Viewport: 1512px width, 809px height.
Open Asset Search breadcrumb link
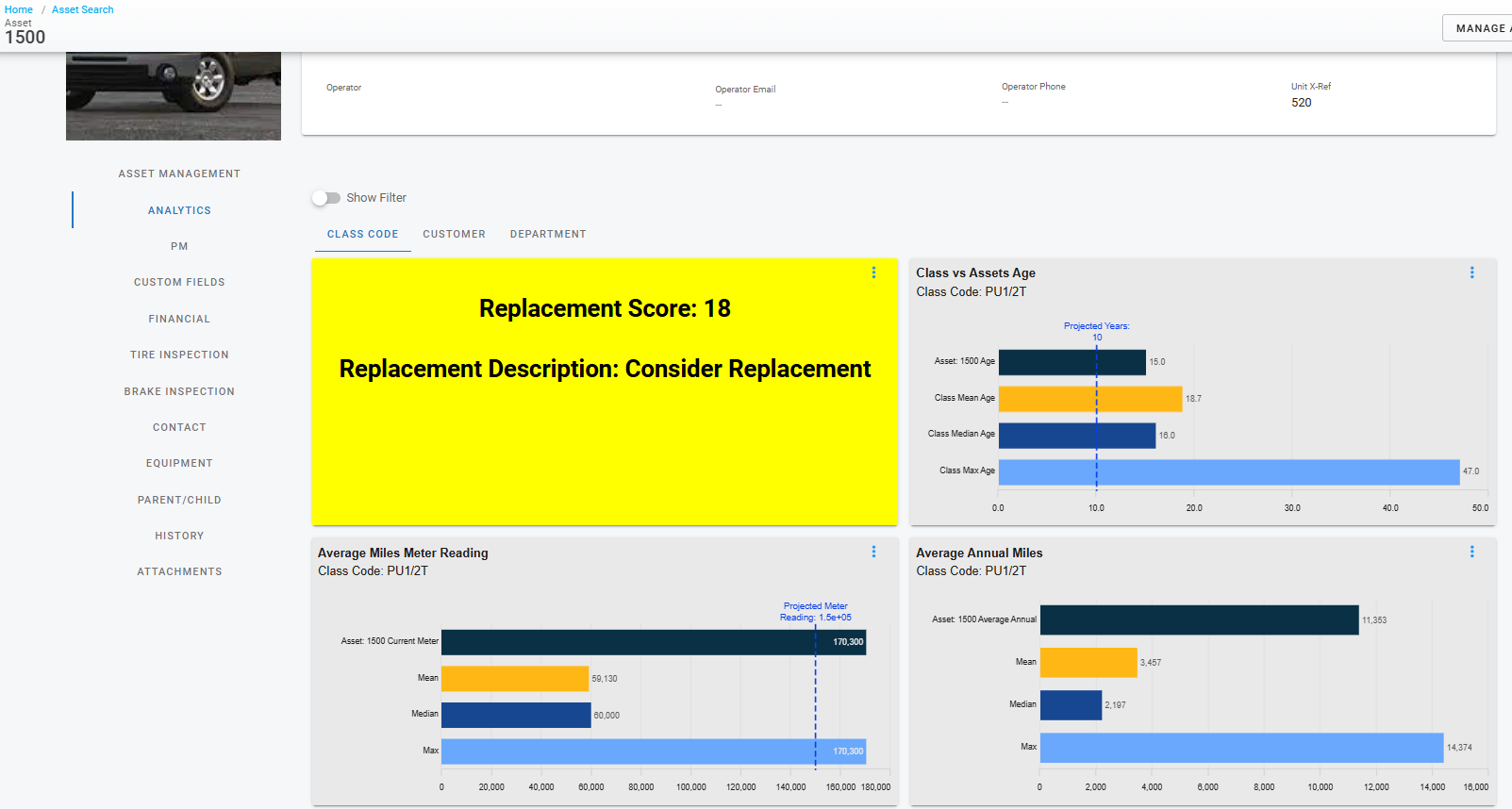[x=83, y=9]
